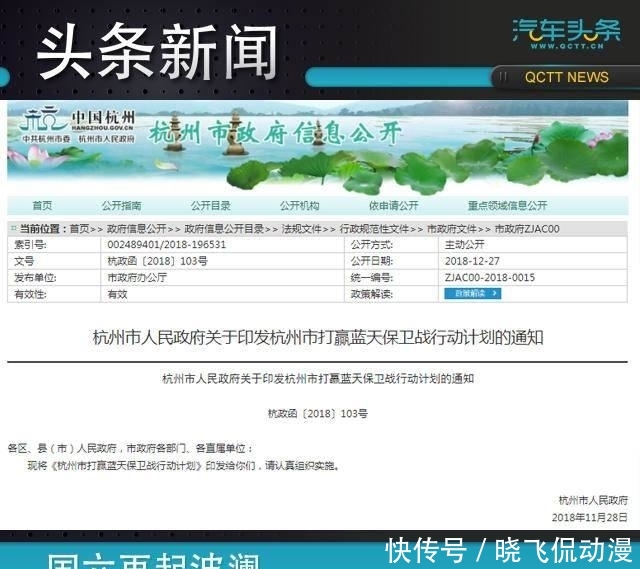Click the signing date 2018年11月28日

[x=590, y=518]
